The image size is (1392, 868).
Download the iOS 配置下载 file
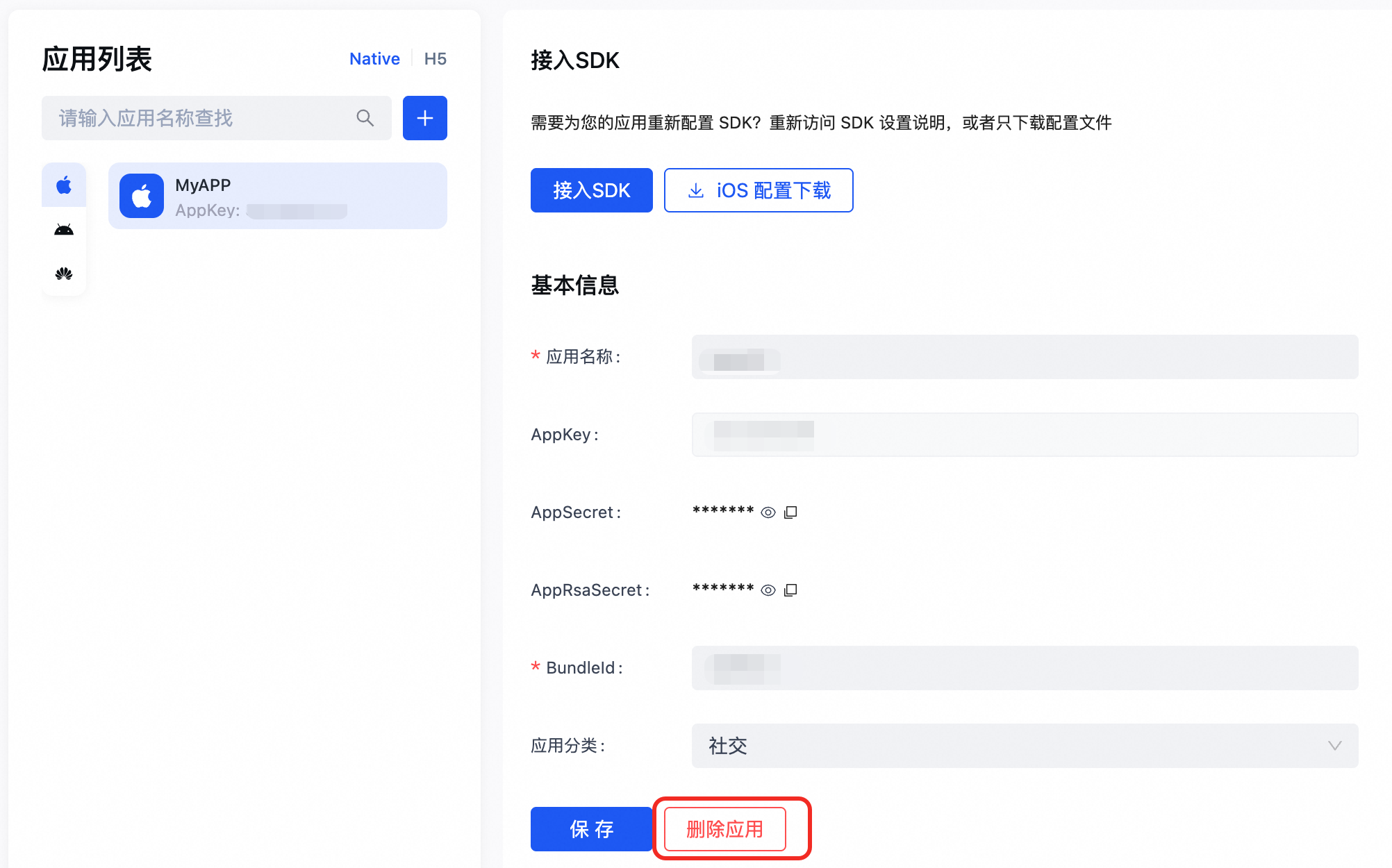click(x=759, y=190)
